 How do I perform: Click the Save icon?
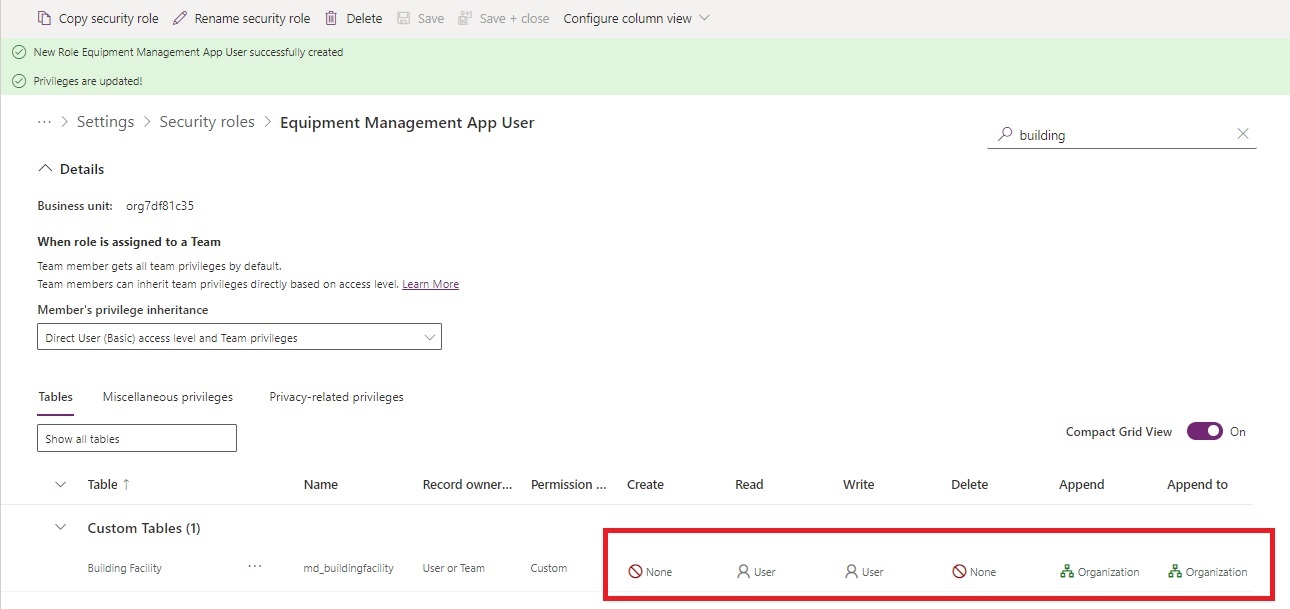click(405, 17)
